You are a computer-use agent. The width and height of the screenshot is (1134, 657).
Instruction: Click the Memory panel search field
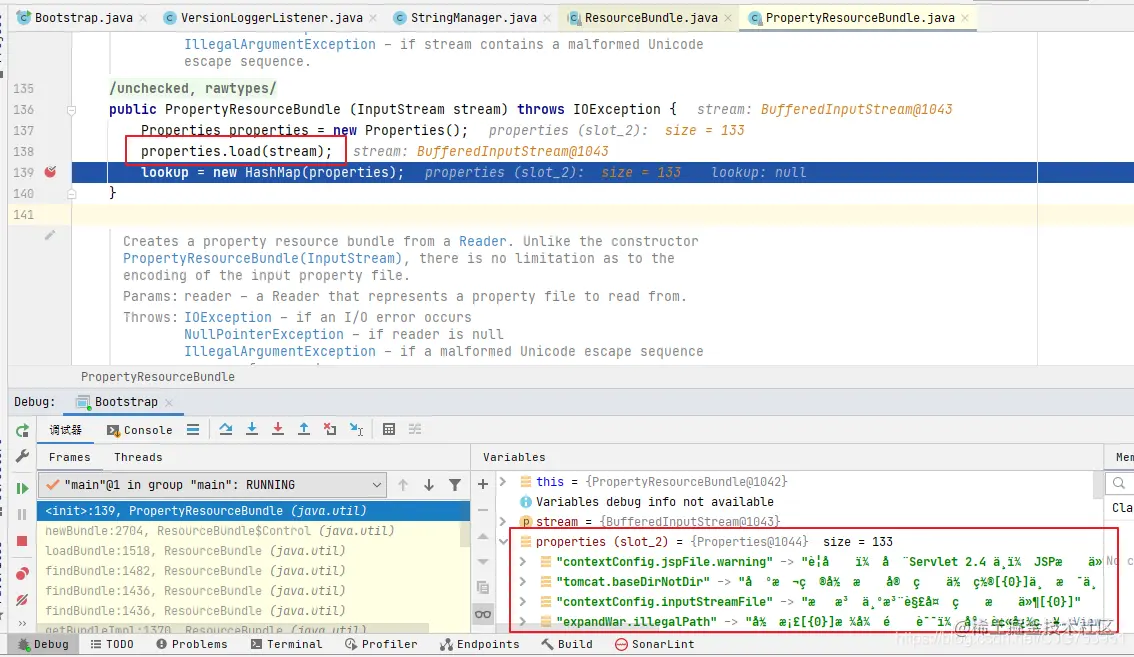1119,483
